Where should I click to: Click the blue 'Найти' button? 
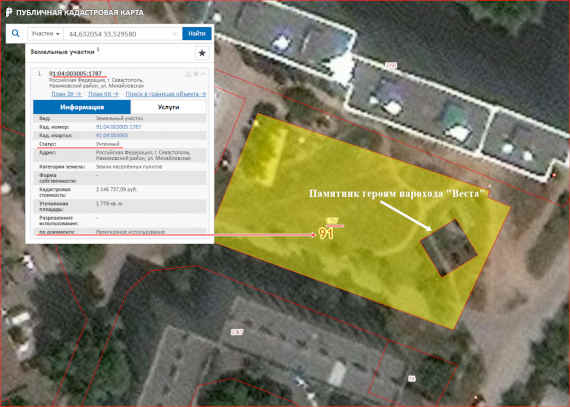click(x=197, y=33)
